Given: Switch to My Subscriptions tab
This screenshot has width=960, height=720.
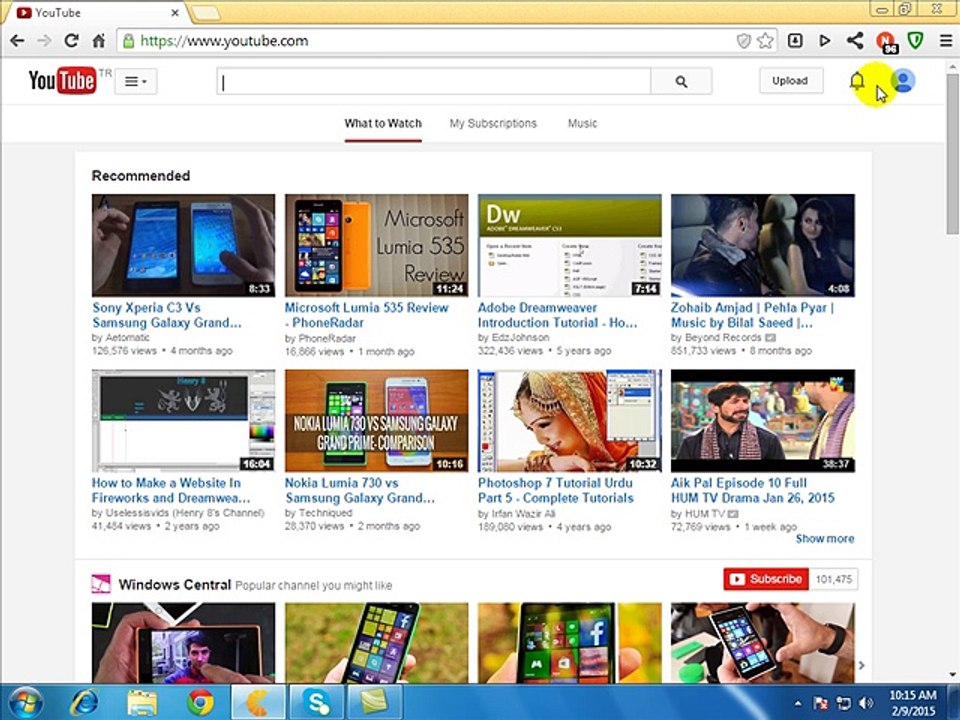Looking at the screenshot, I should pyautogui.click(x=493, y=123).
